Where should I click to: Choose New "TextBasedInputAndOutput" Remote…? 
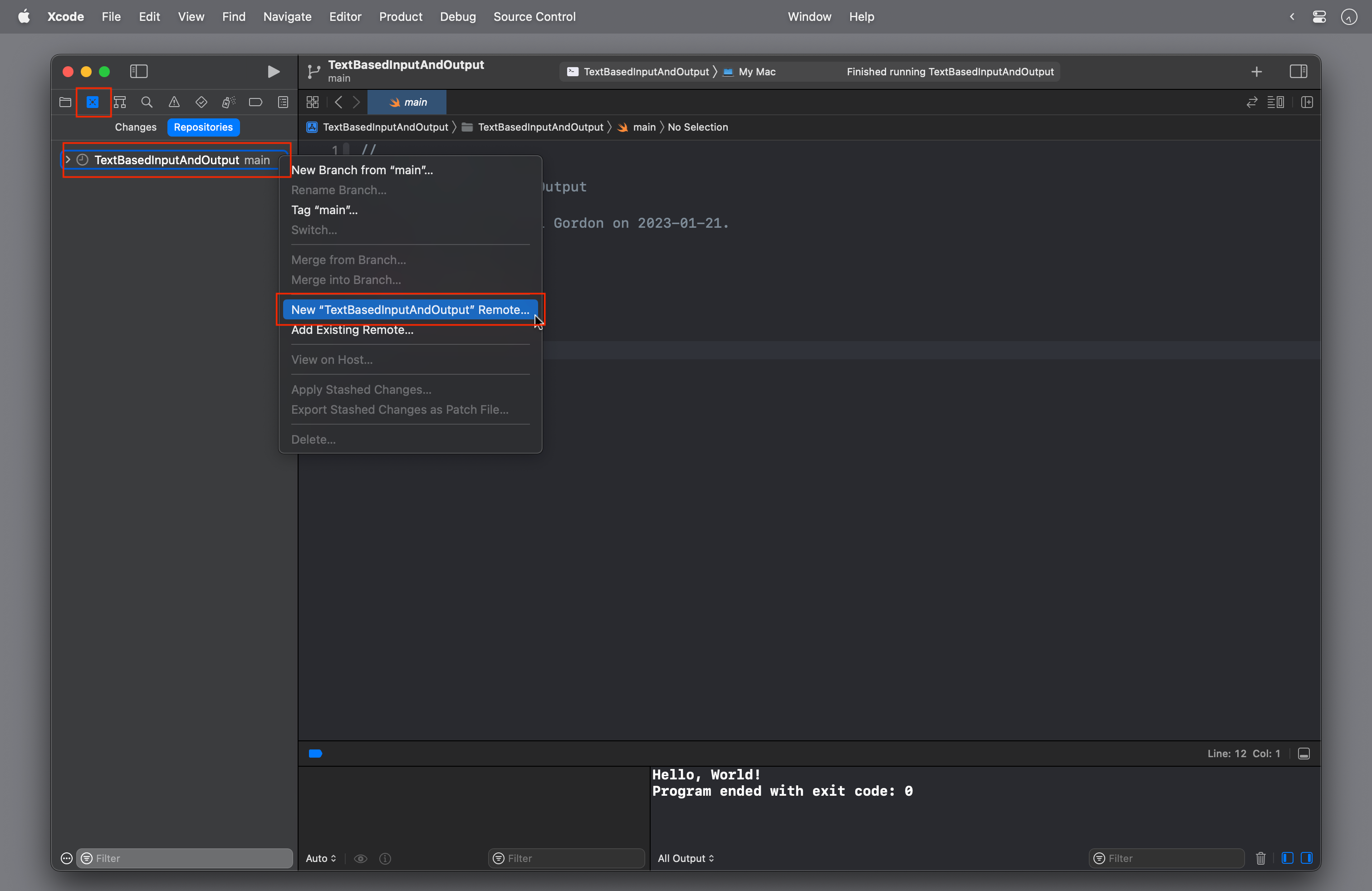point(410,309)
